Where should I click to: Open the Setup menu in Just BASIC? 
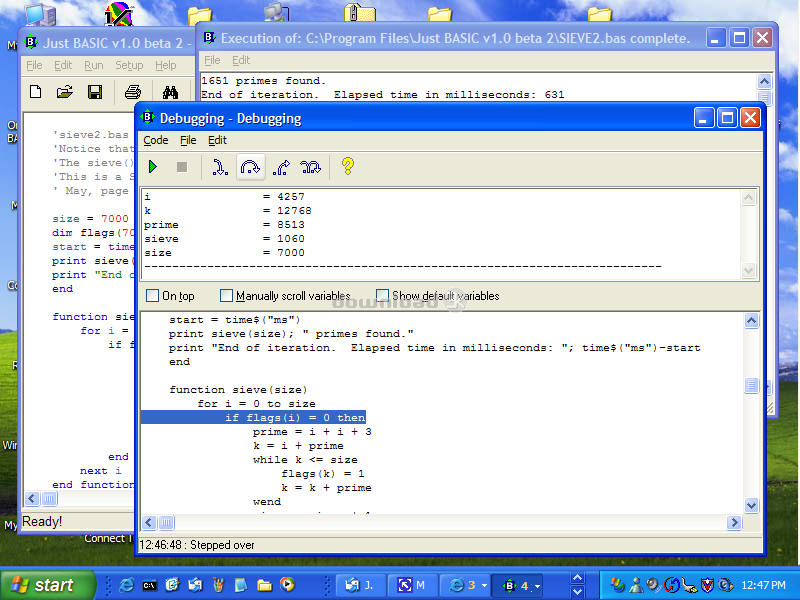(x=129, y=65)
